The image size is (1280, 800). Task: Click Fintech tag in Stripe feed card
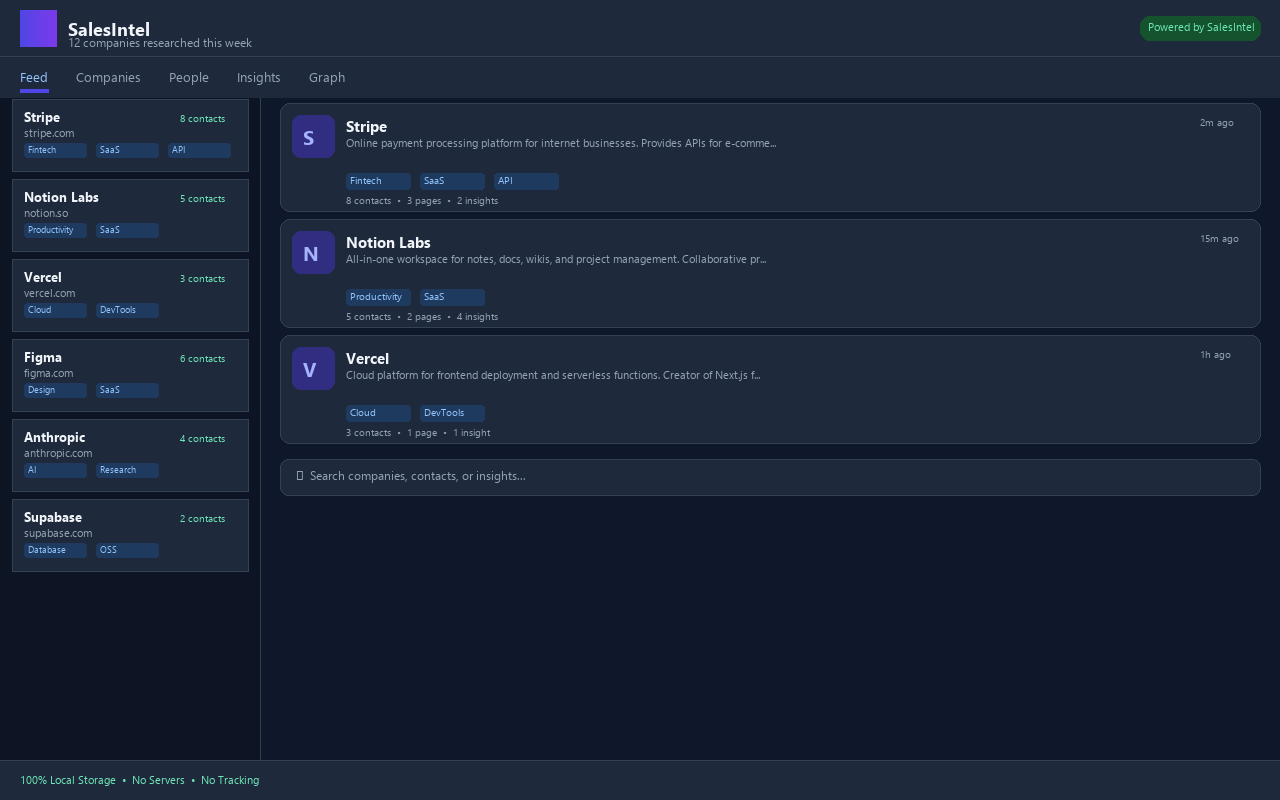378,181
